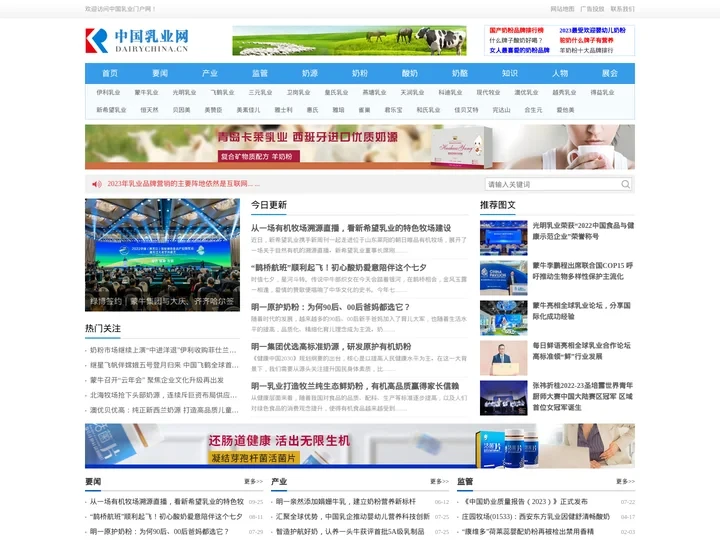Click the search magnifier icon
Image resolution: width=720 pixels, height=540 pixels.
[625, 184]
